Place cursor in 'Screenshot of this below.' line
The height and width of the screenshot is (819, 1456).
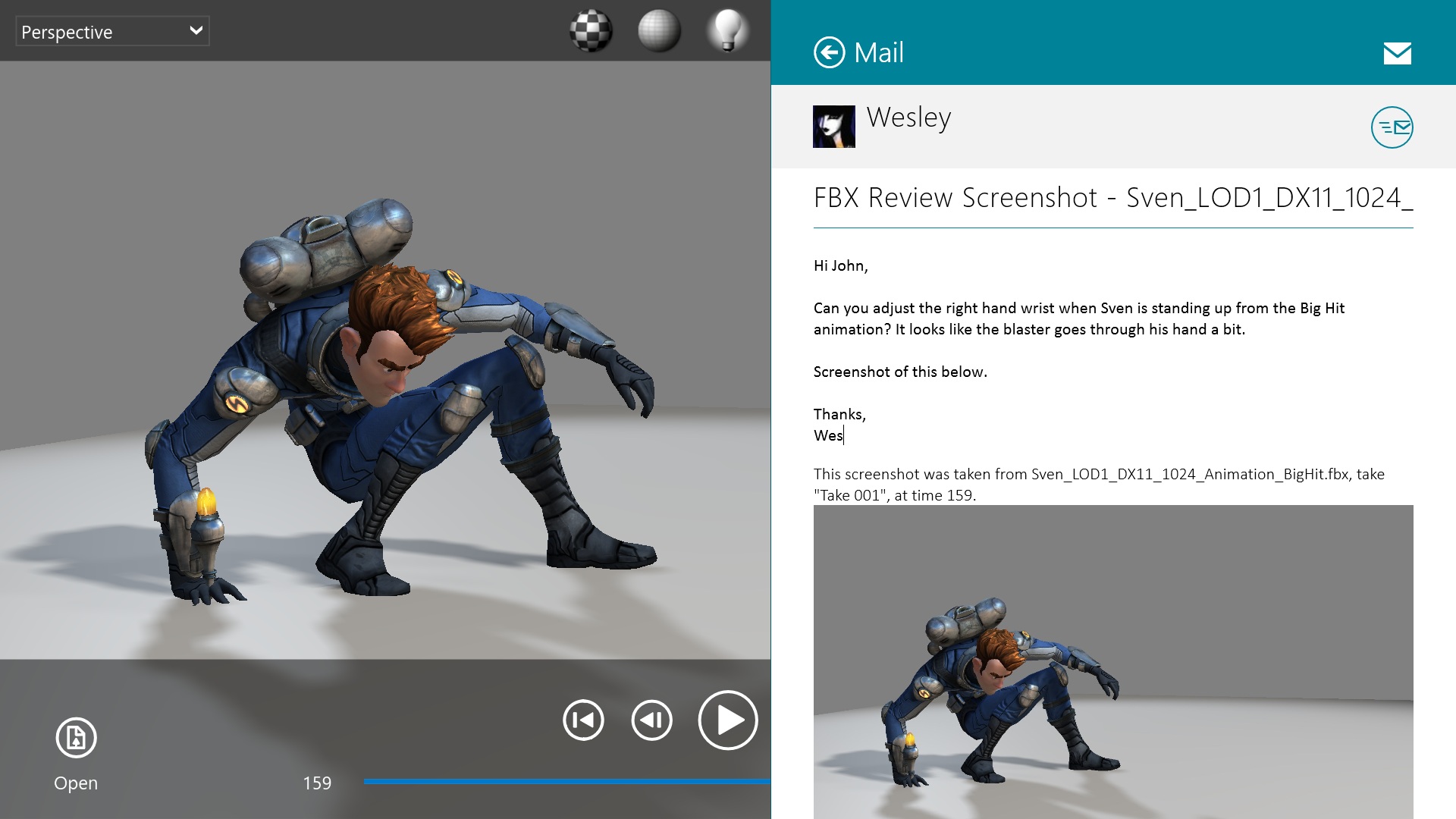[x=900, y=372]
